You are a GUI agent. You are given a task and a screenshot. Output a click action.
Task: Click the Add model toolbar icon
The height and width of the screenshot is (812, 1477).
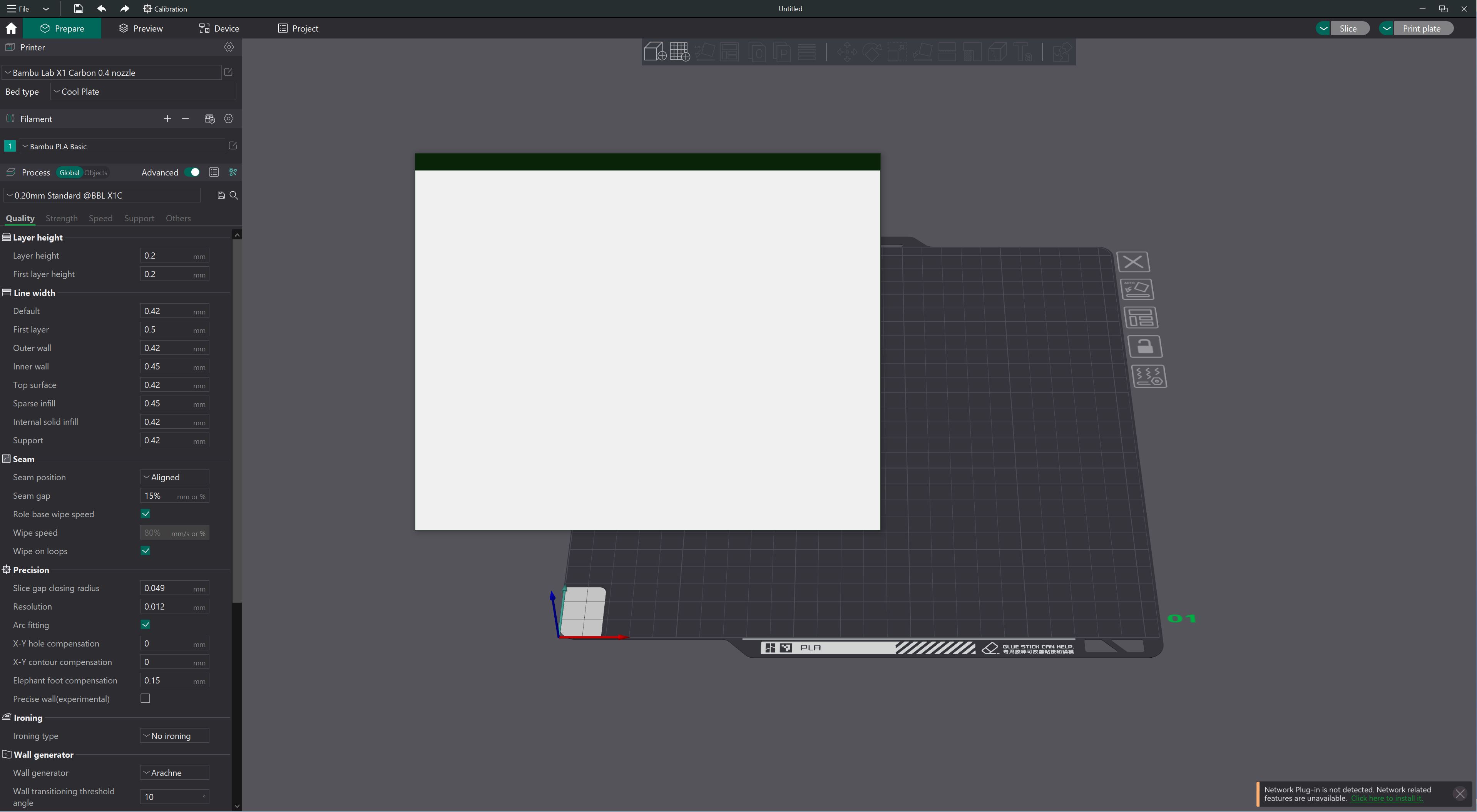(654, 52)
